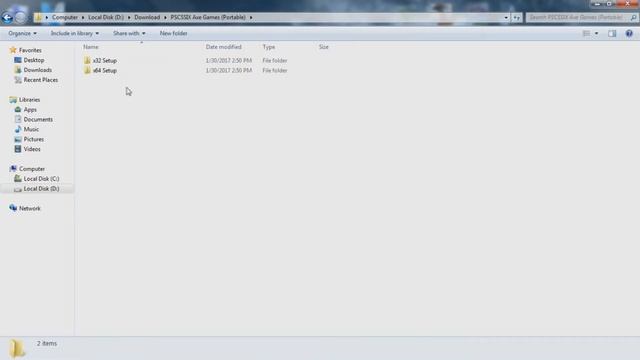640x360 pixels.
Task: Click File folder type of x64 Setup
Action: pos(275,71)
